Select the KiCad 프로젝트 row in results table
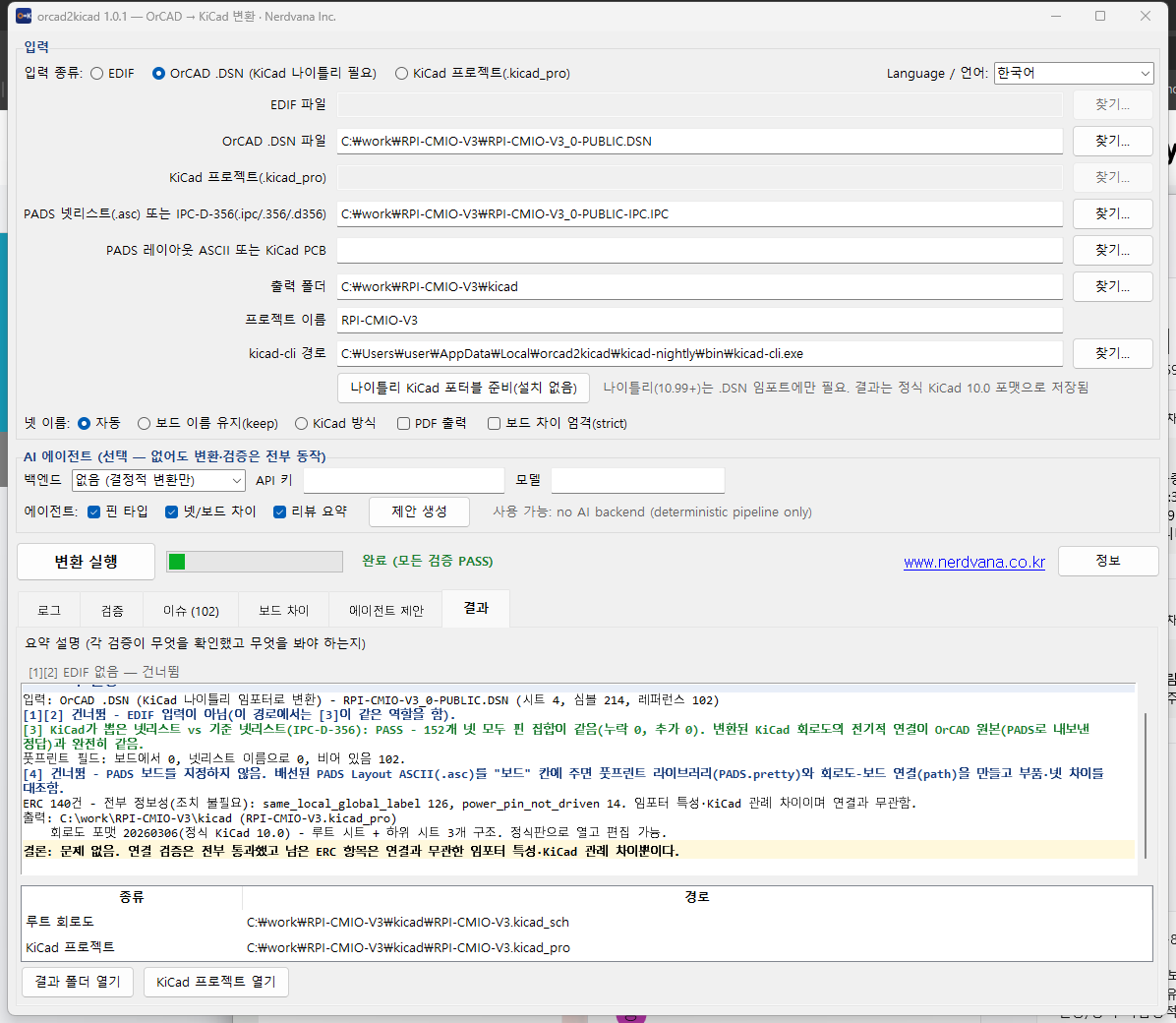Viewport: 1176px width, 1023px height. coord(586,947)
